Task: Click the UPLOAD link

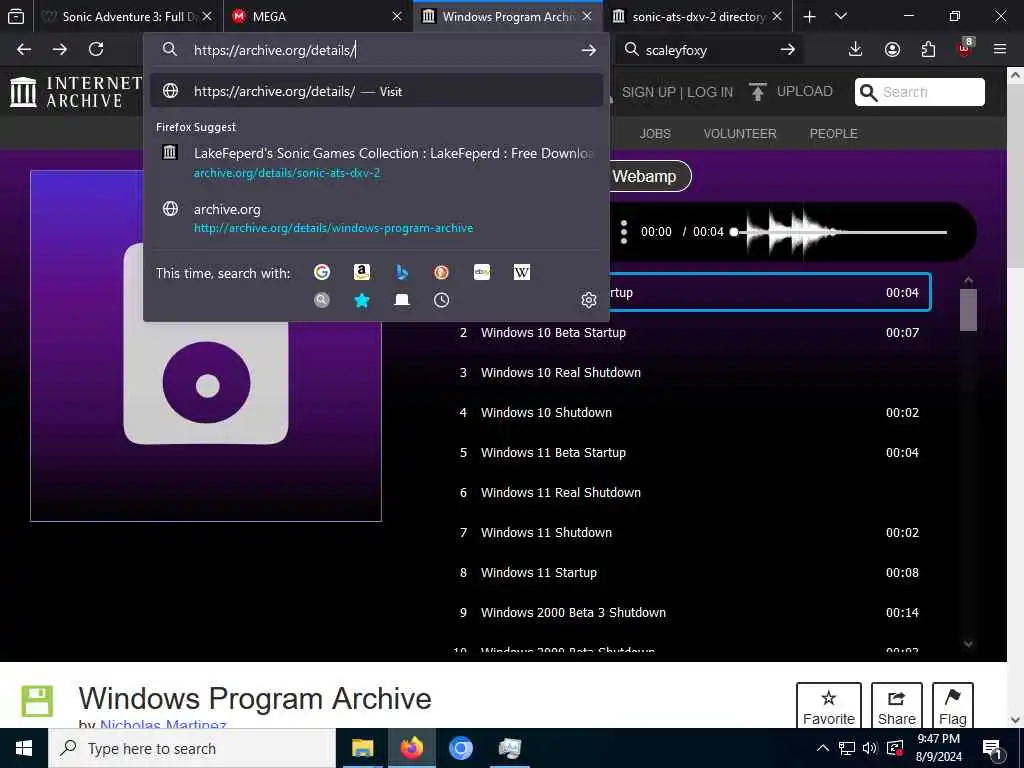Action: [x=805, y=91]
